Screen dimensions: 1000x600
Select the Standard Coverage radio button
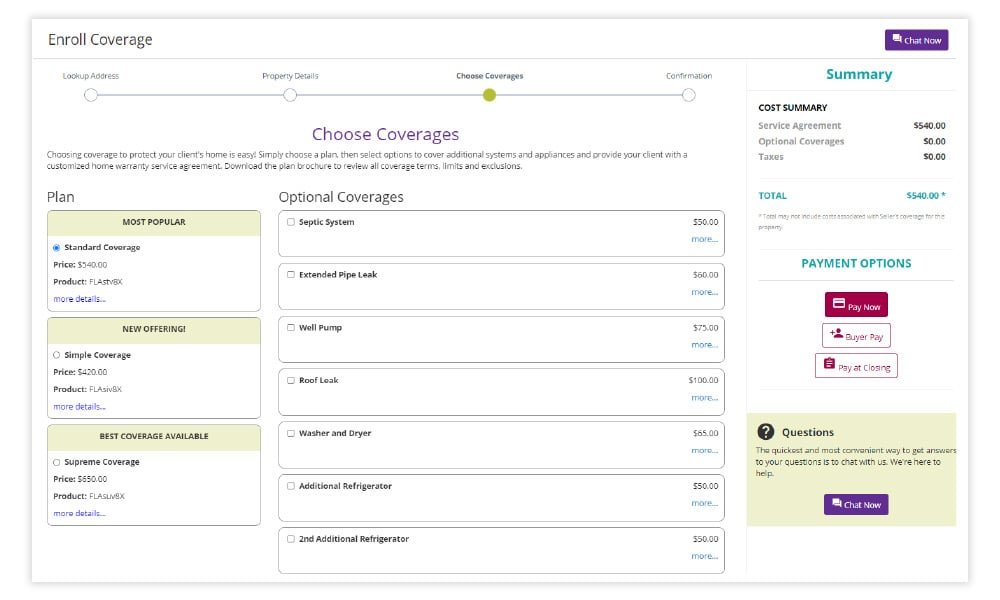(x=56, y=247)
